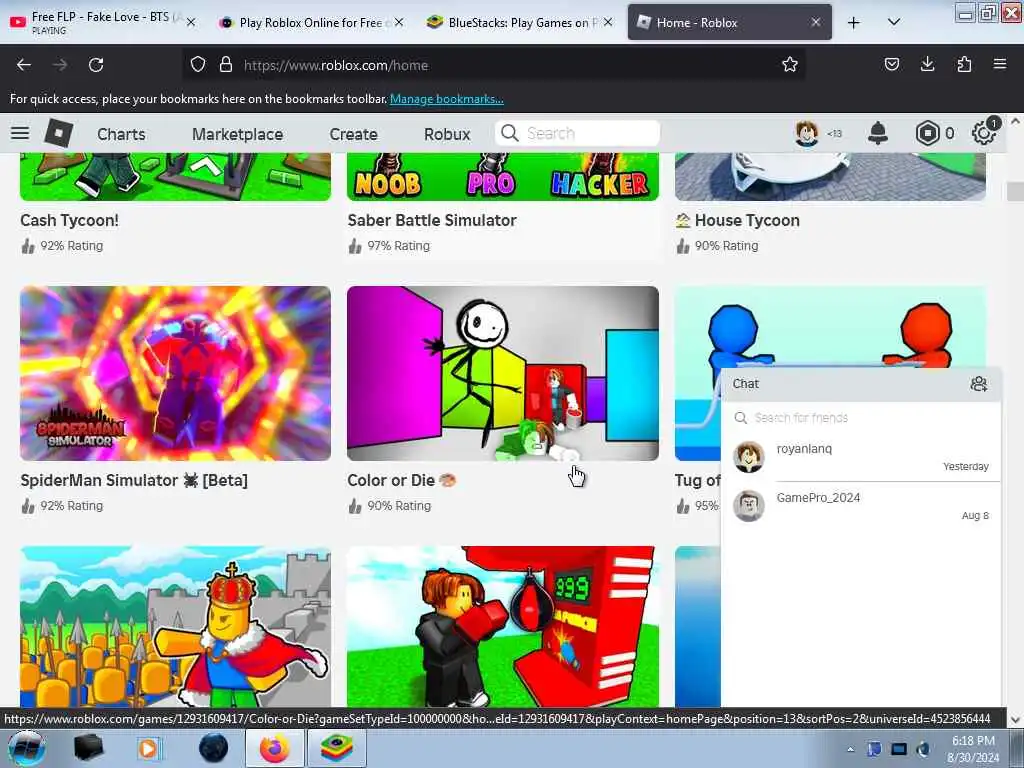Open the Roblox hamburger navigation menu
Viewport: 1024px width, 768px height.
[20, 133]
